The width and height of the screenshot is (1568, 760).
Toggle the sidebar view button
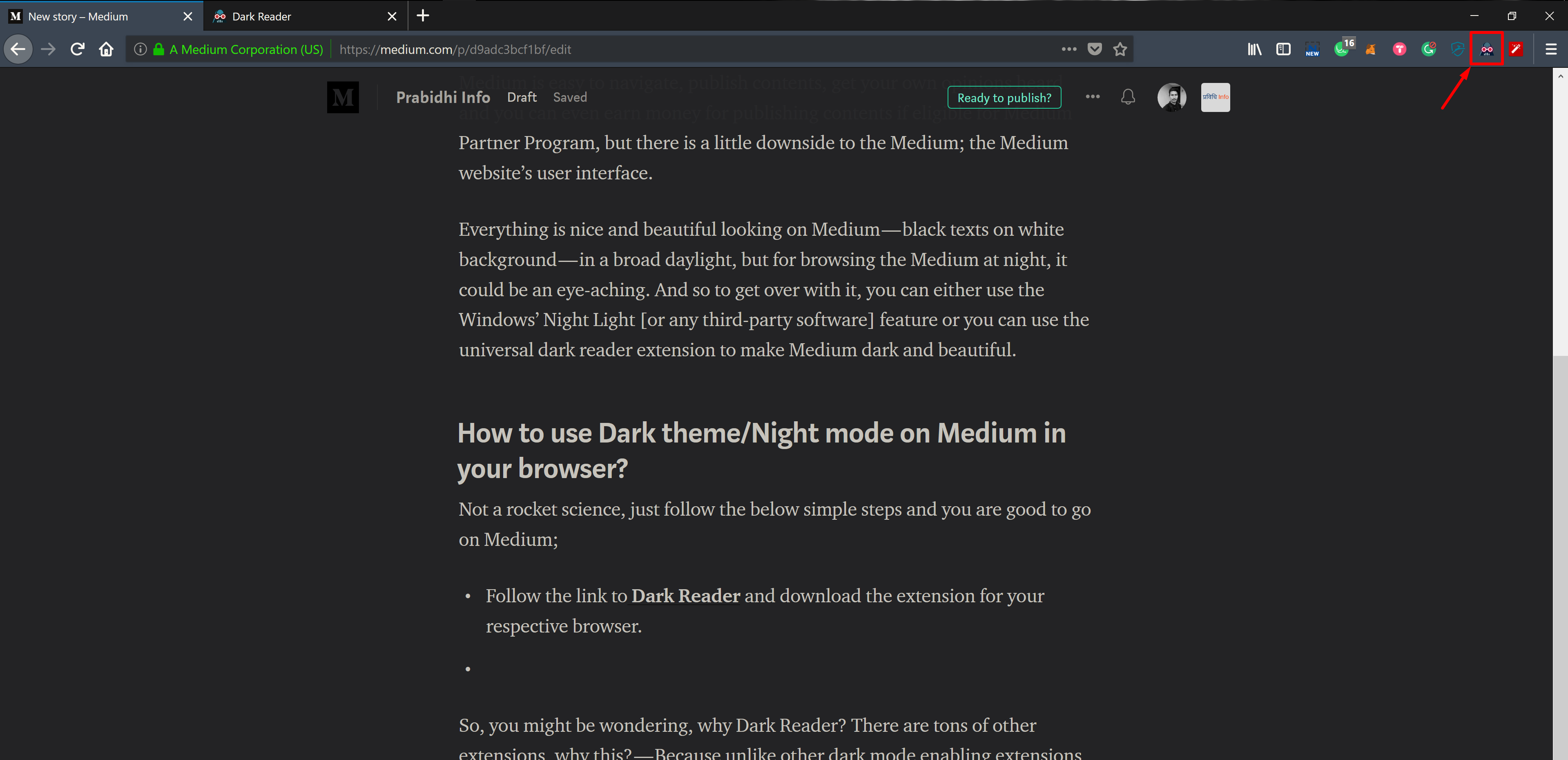1283,49
